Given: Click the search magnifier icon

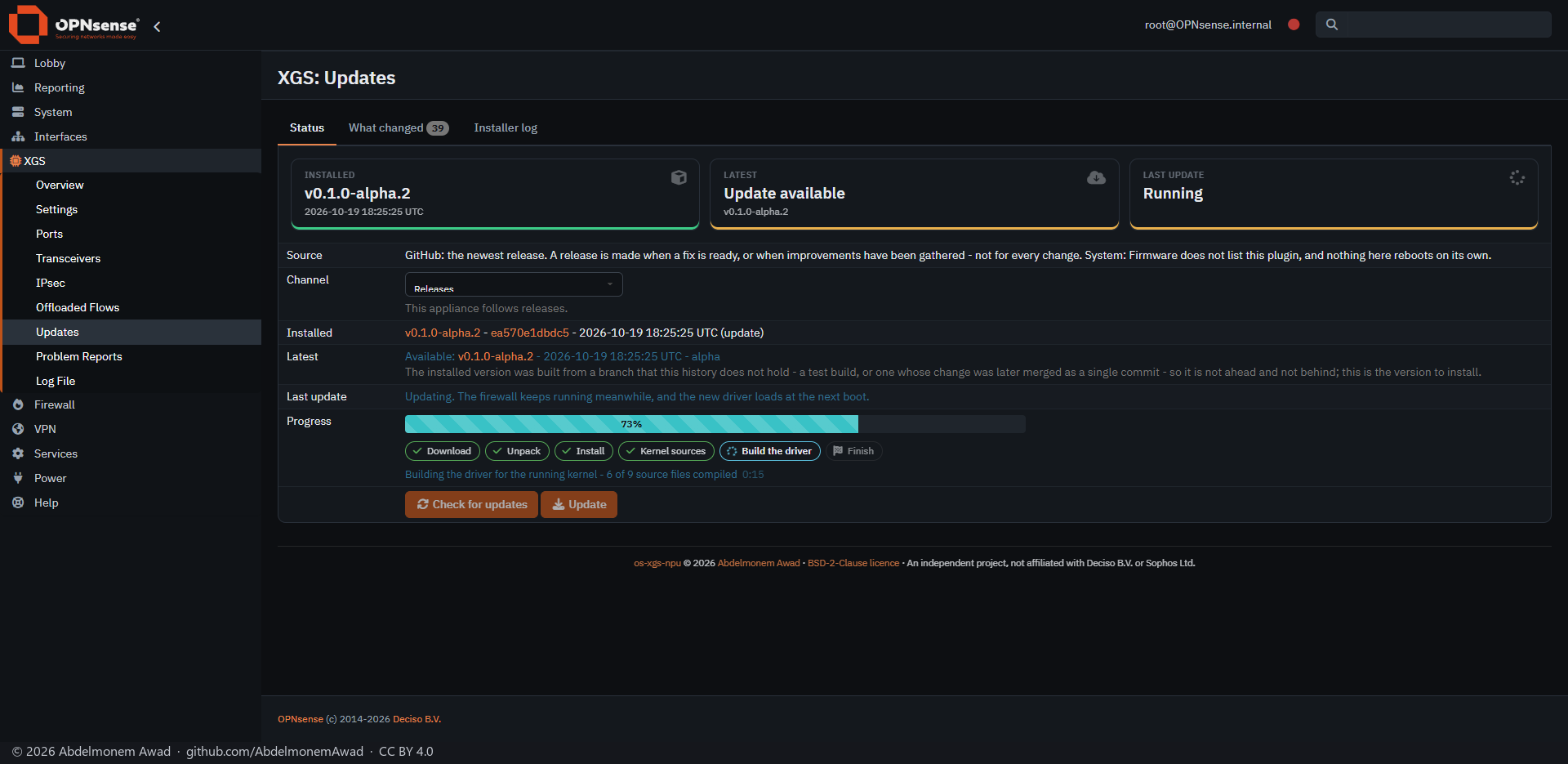Looking at the screenshot, I should click(1332, 25).
